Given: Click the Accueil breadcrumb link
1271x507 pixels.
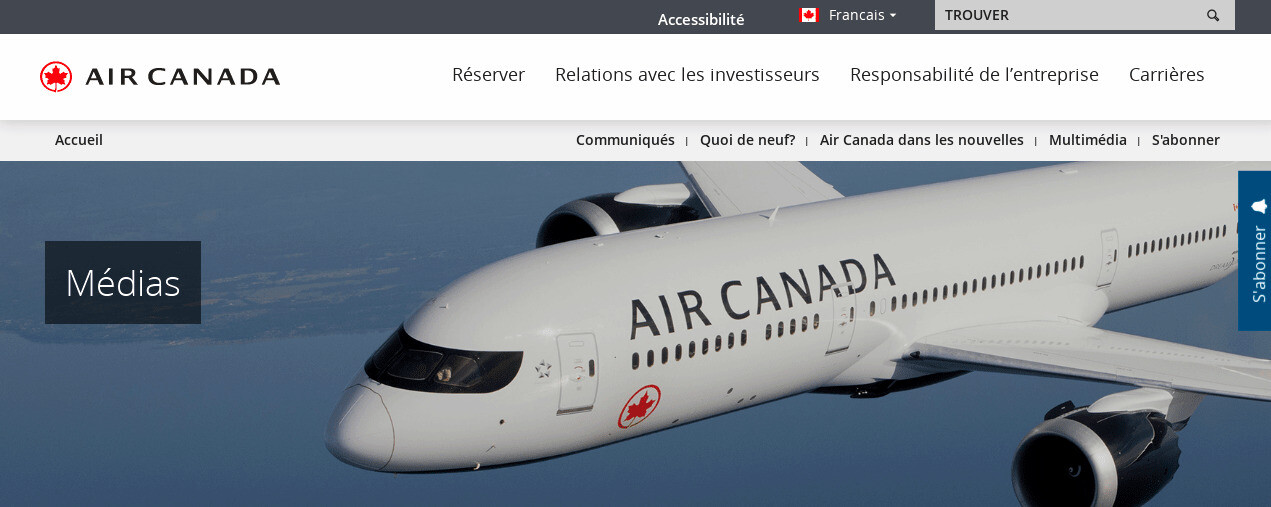Looking at the screenshot, I should pyautogui.click(x=79, y=140).
